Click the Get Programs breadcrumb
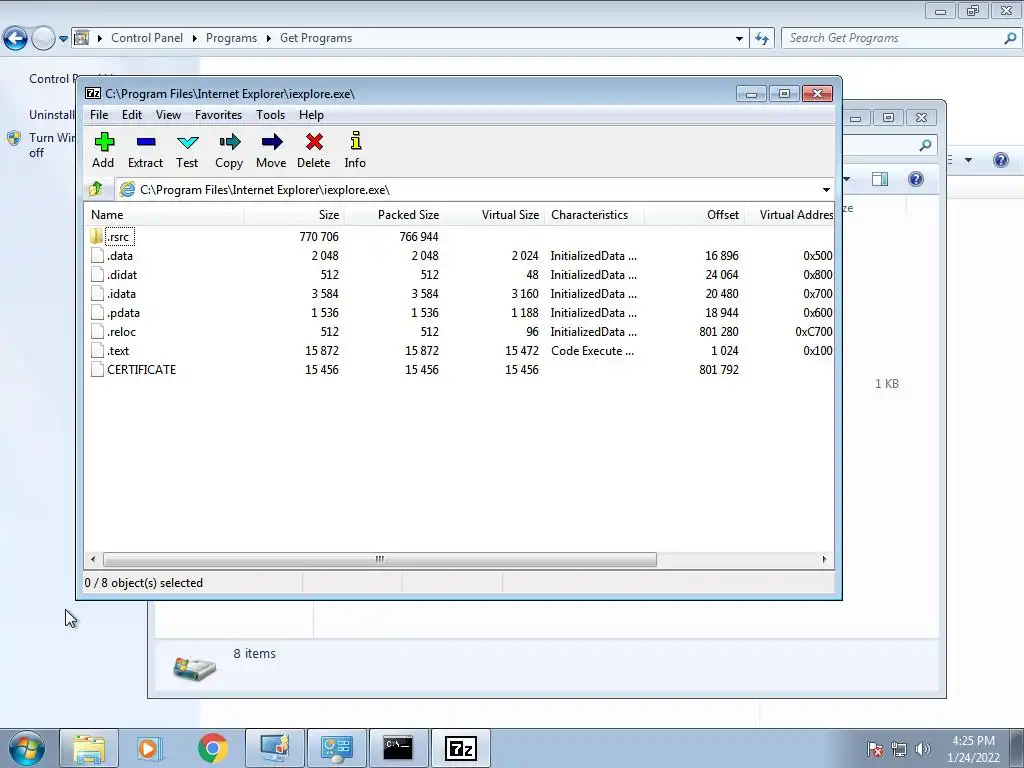This screenshot has width=1024, height=768. tap(316, 39)
